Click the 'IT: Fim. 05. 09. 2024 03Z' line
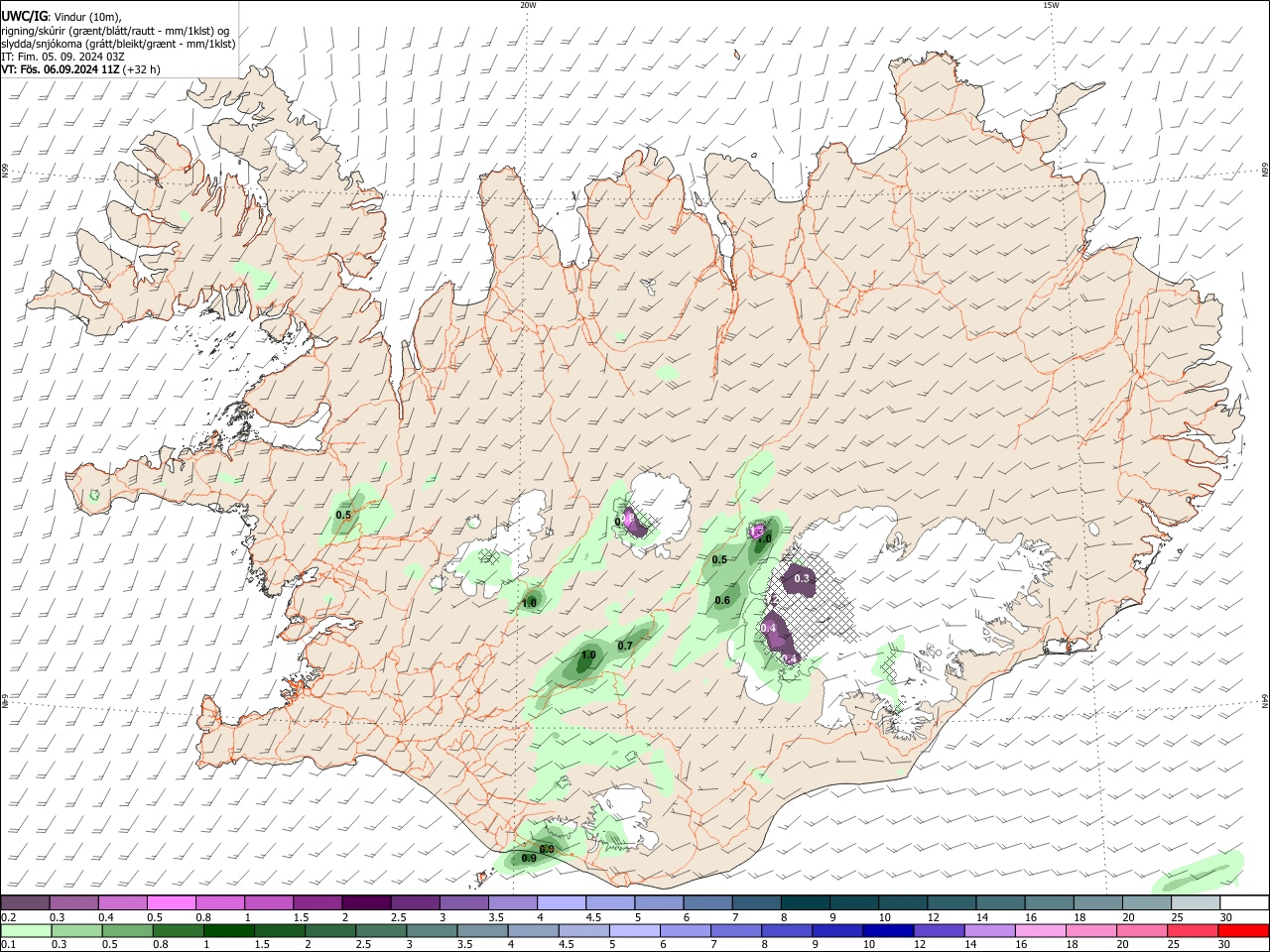This screenshot has width=1270, height=952. tap(63, 57)
